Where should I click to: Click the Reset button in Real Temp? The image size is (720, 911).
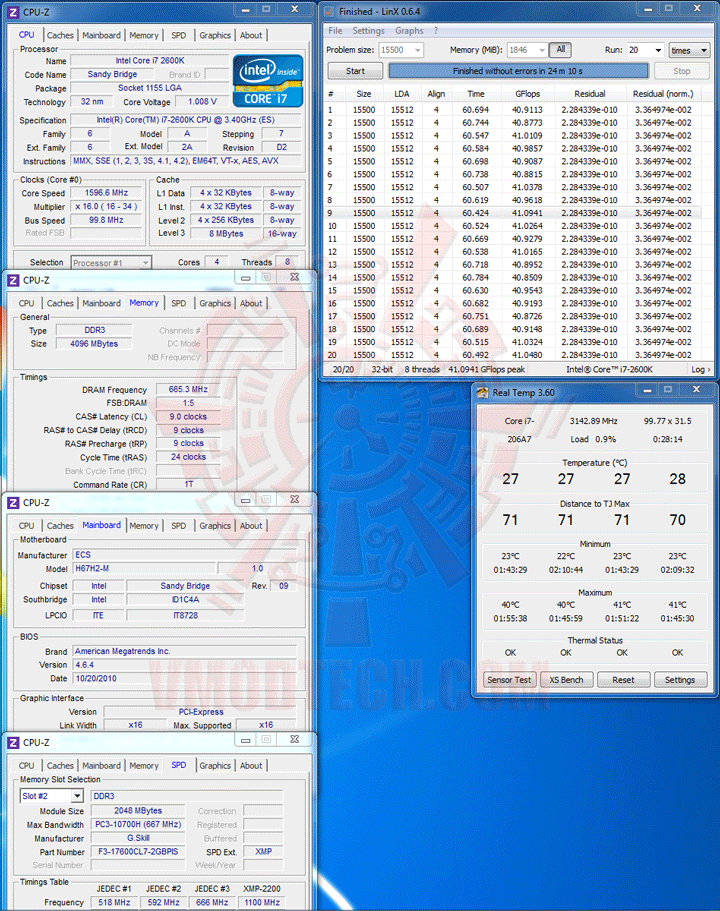click(624, 680)
